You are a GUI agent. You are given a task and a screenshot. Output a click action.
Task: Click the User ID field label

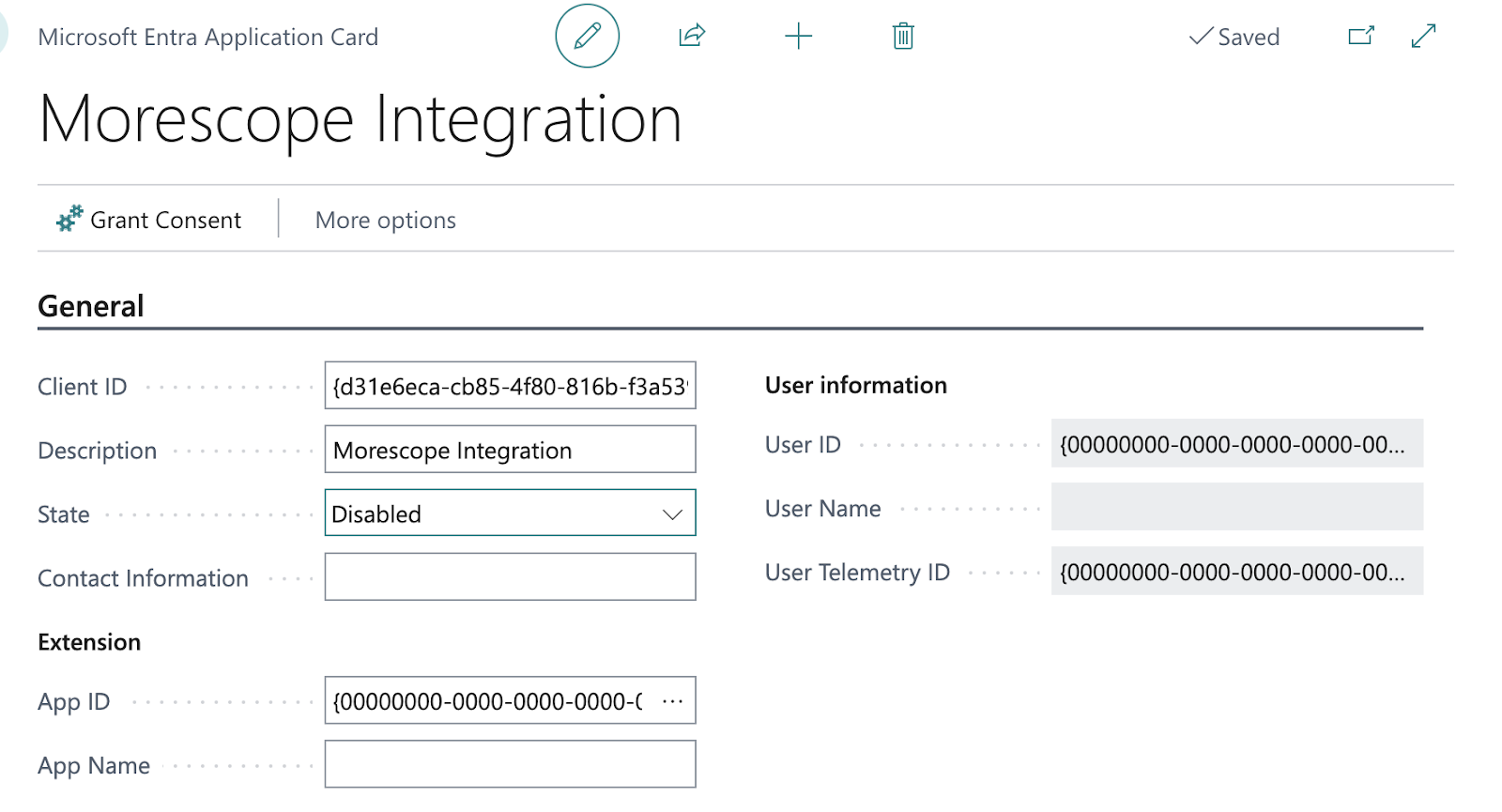803,445
